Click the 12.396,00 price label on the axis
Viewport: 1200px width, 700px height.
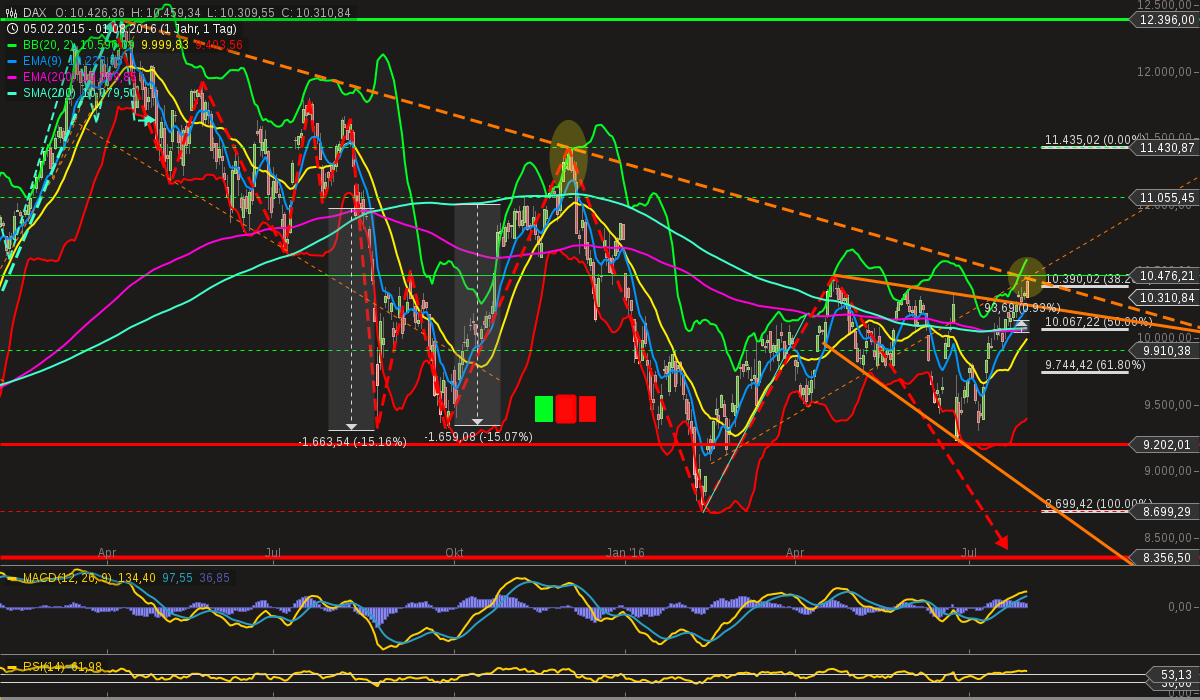click(x=1165, y=20)
